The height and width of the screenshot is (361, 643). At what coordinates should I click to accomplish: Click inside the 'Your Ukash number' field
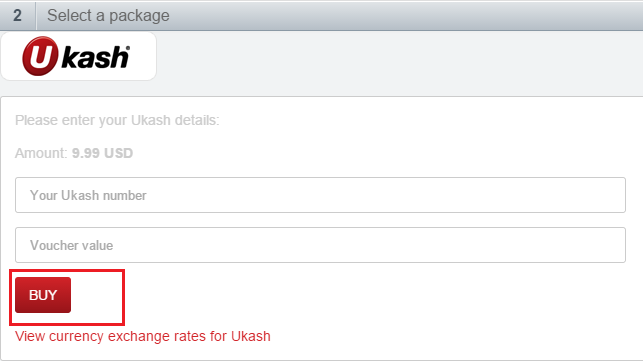tap(320, 195)
